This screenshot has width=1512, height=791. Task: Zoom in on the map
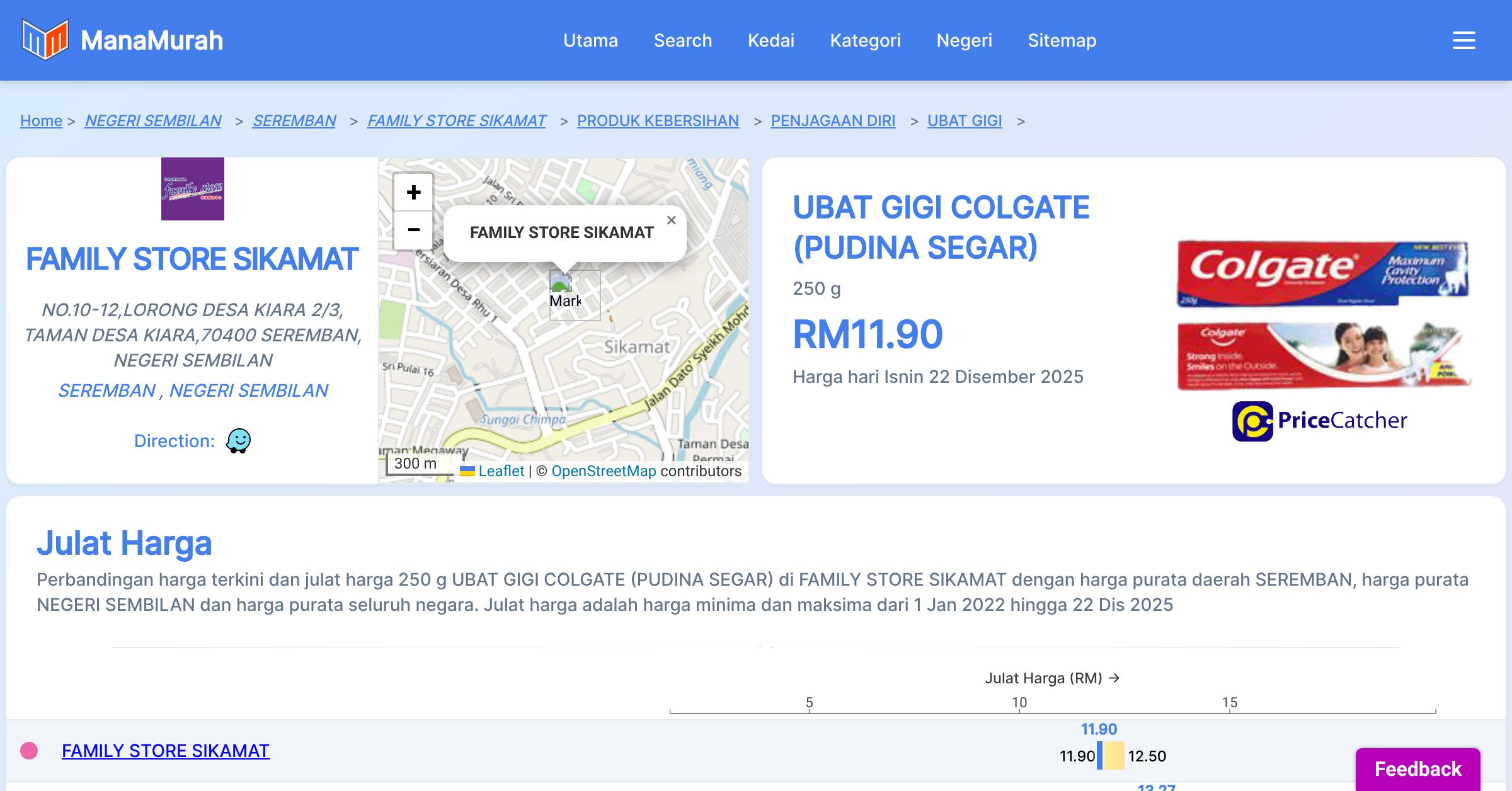[413, 192]
